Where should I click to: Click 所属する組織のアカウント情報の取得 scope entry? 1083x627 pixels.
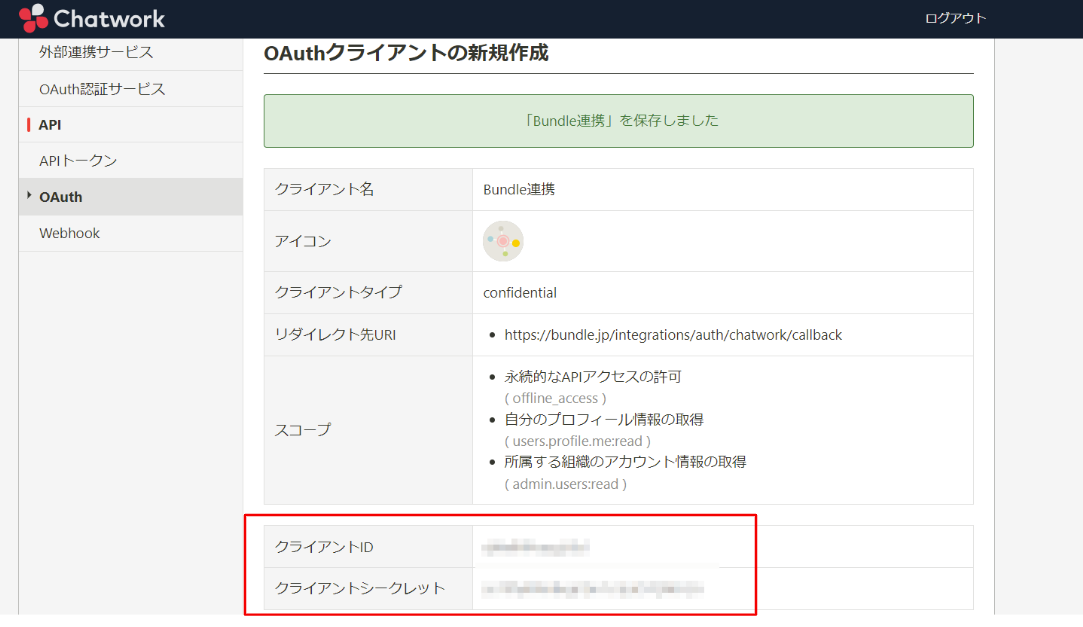[x=626, y=462]
